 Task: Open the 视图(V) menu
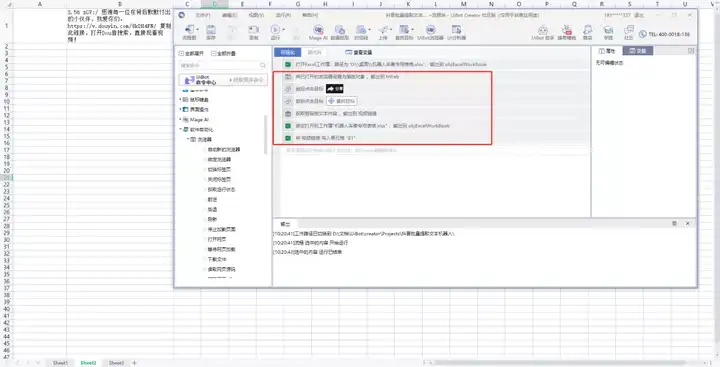coord(256,15)
